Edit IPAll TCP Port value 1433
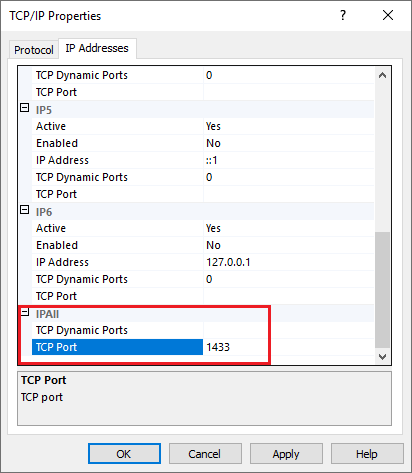The image size is (412, 473). 288,347
